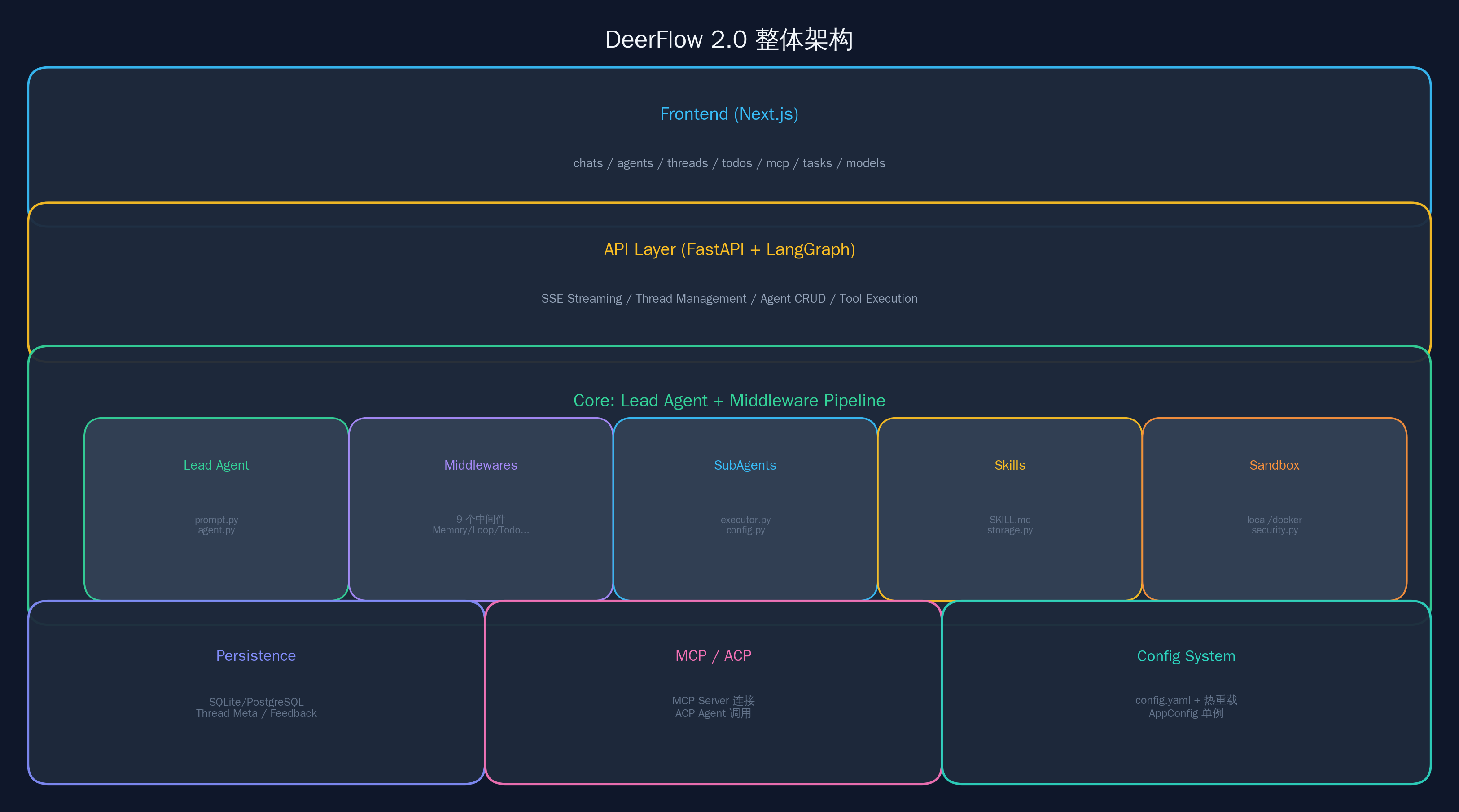Click the "Skills" card title
1459x812 pixels.
coord(1010,465)
